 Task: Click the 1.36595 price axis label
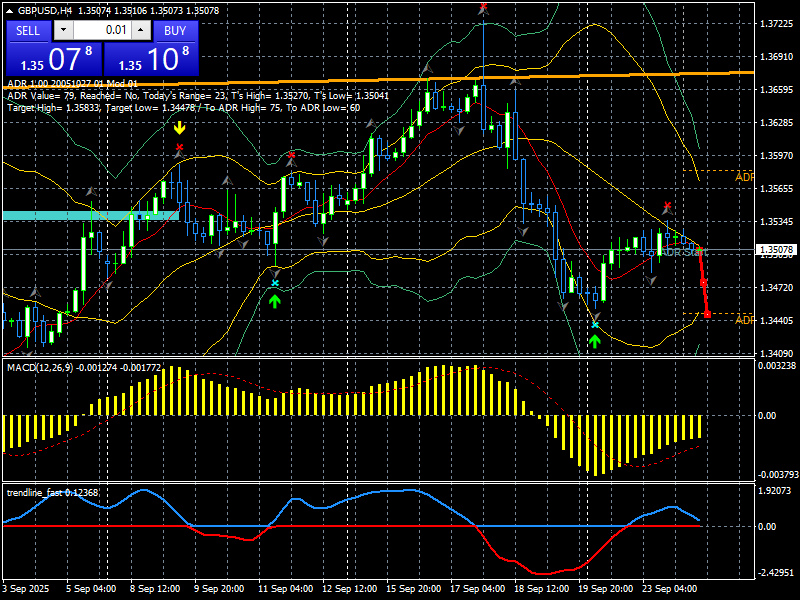(x=777, y=90)
